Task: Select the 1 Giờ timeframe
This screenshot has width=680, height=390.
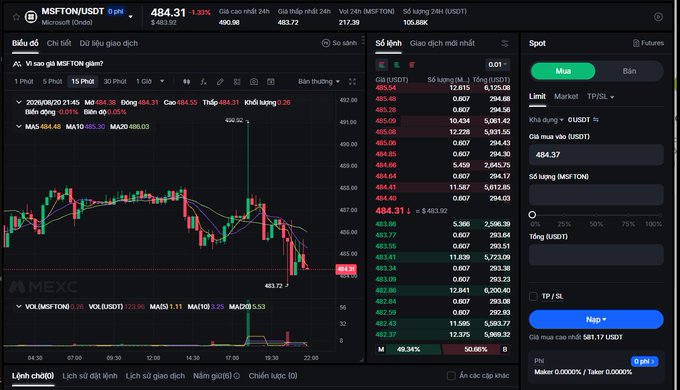Action: pyautogui.click(x=144, y=82)
